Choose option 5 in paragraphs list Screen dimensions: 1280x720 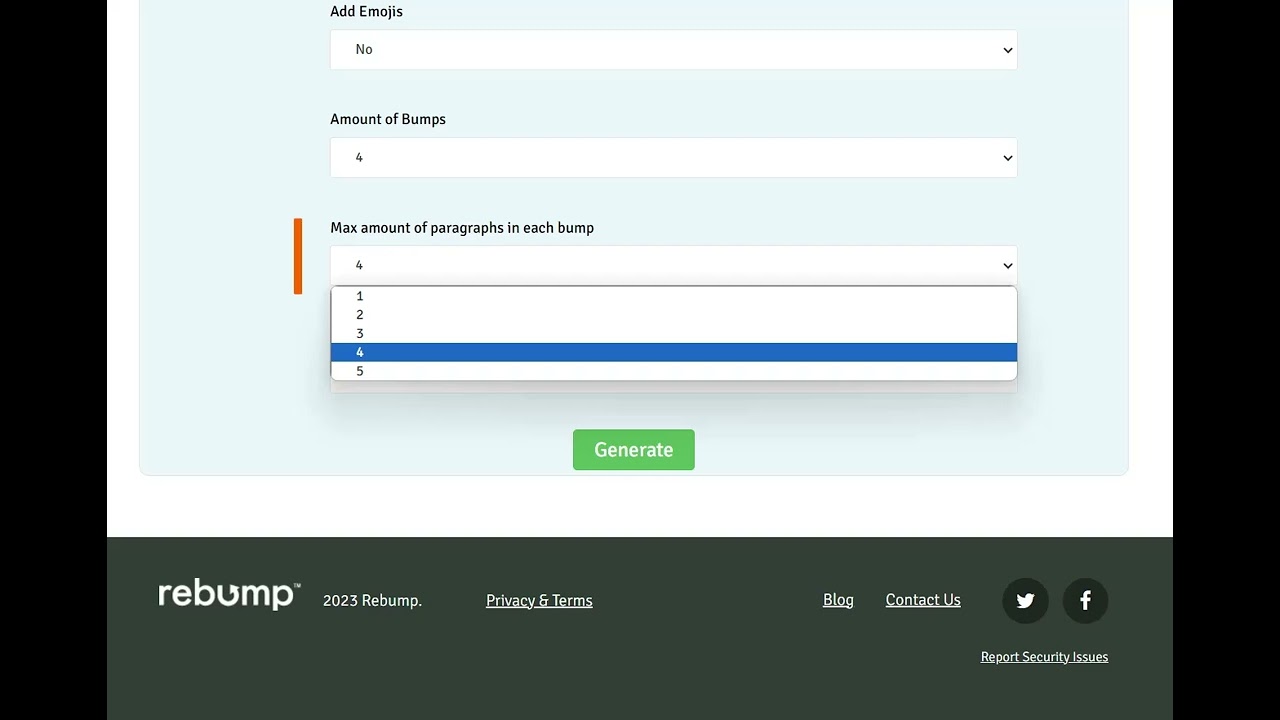(674, 371)
